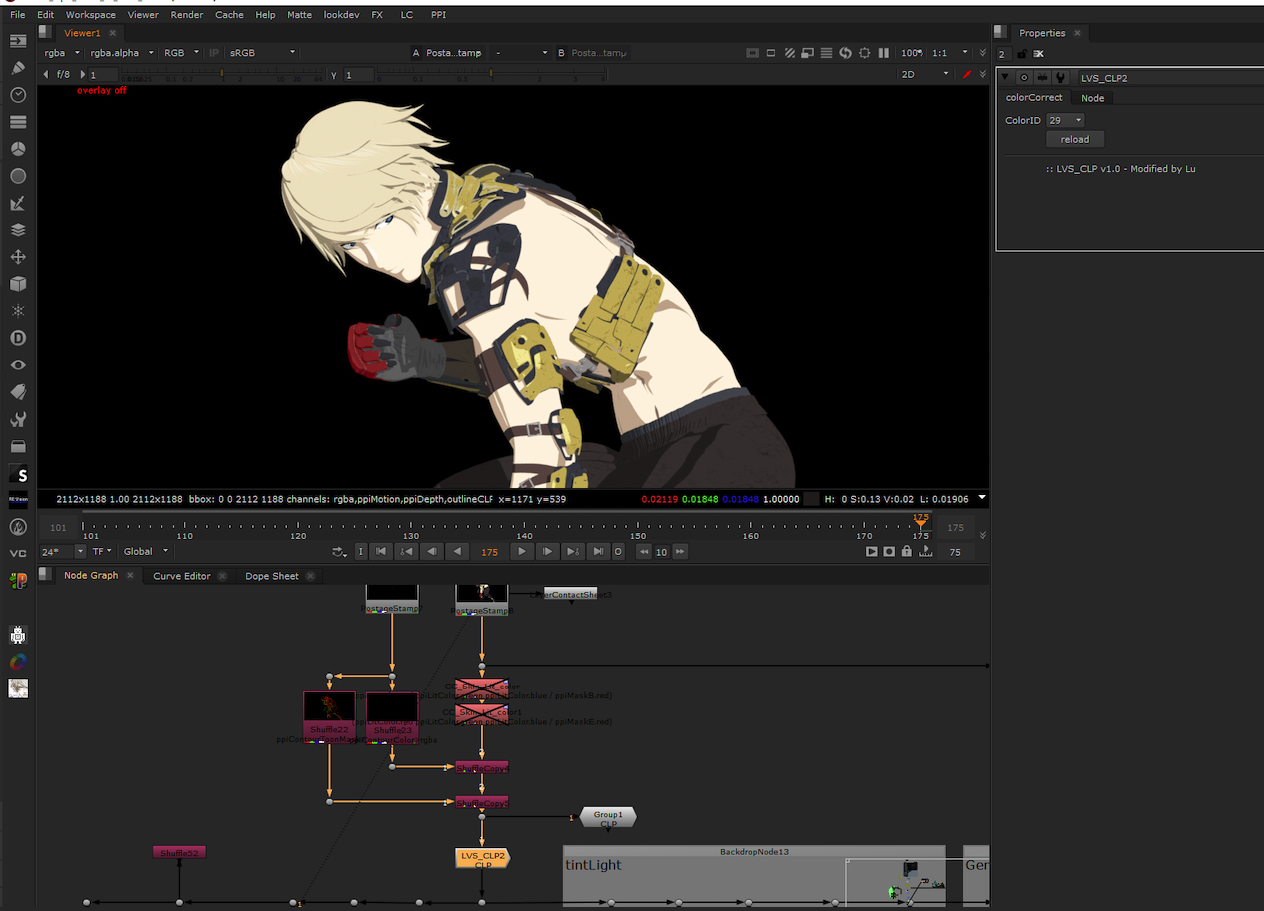Viewport: 1264px width, 911px height.
Task: Open the 3D nodes cube icon
Action: 18,284
